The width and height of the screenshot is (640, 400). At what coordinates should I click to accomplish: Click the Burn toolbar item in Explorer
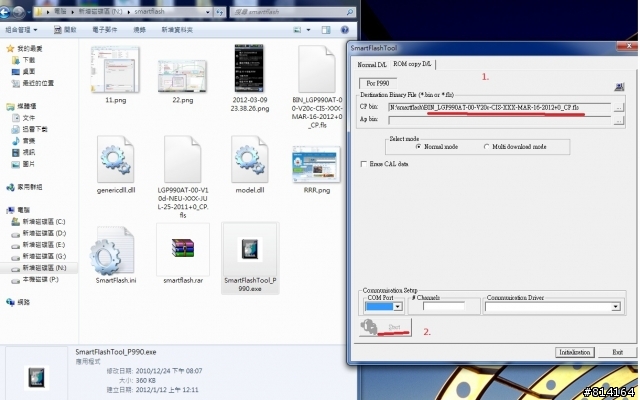[139, 30]
